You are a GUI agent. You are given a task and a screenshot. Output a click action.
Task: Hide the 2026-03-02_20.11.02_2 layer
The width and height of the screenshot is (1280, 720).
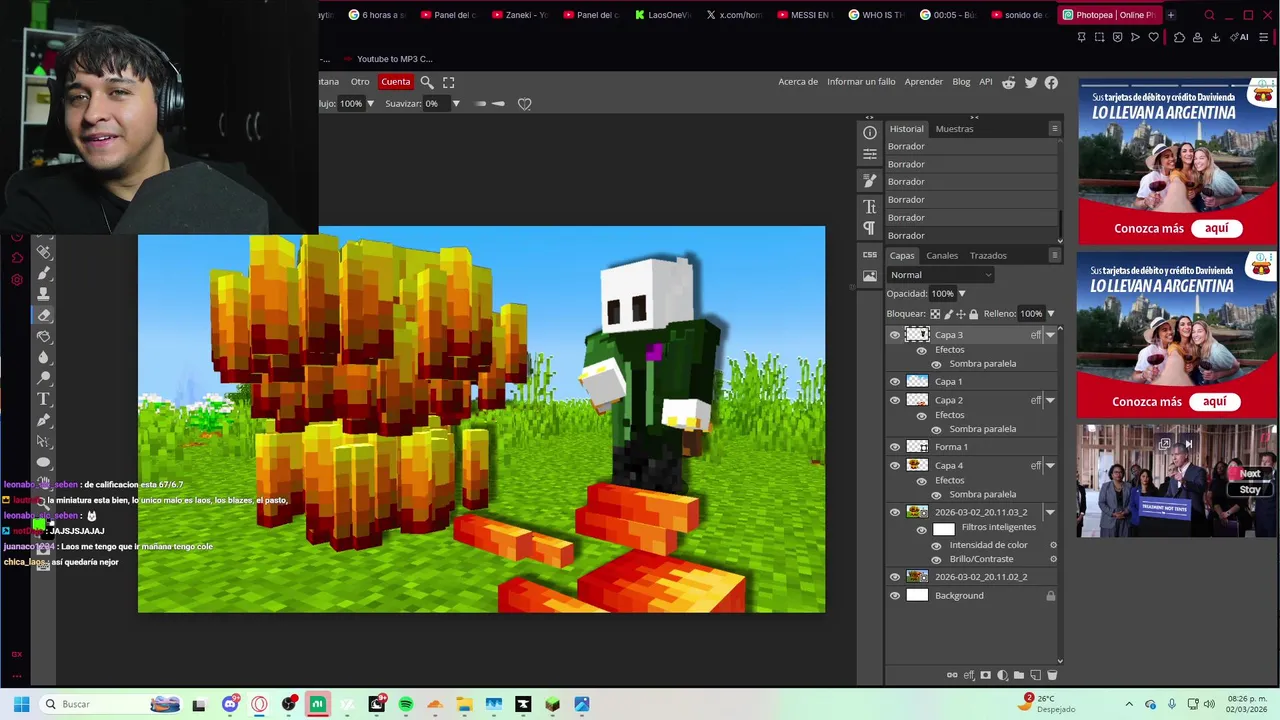tap(895, 577)
